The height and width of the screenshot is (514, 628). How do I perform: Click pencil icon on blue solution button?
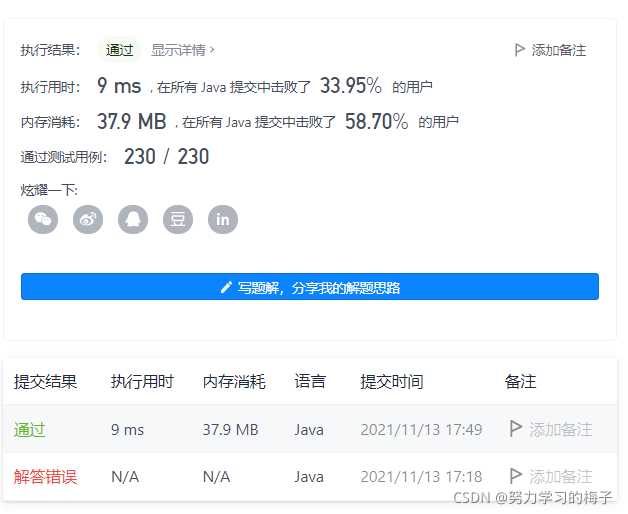226,287
